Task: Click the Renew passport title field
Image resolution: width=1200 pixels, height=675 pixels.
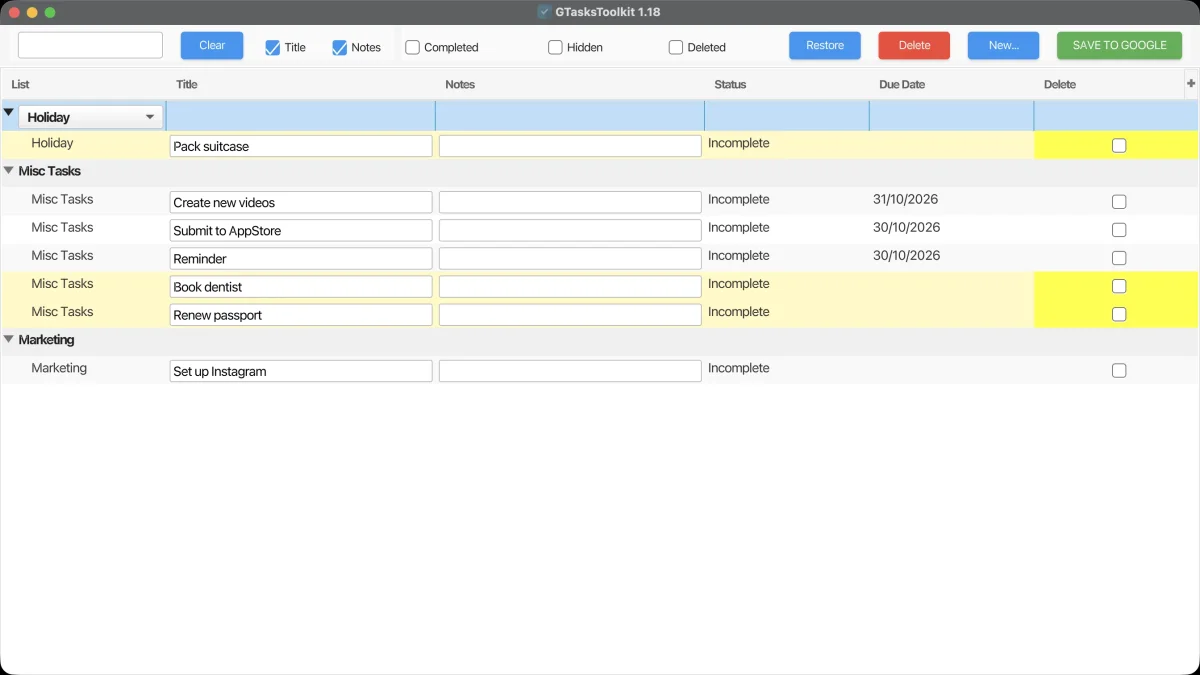Action: click(x=301, y=314)
